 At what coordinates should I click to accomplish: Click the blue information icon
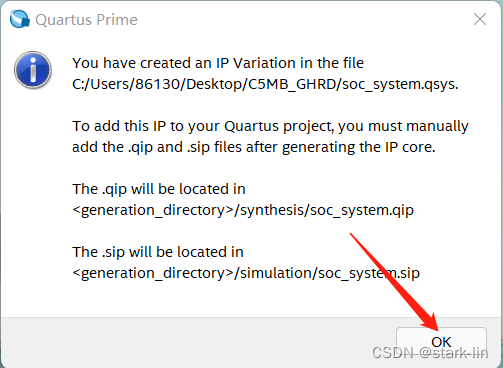click(x=33, y=70)
